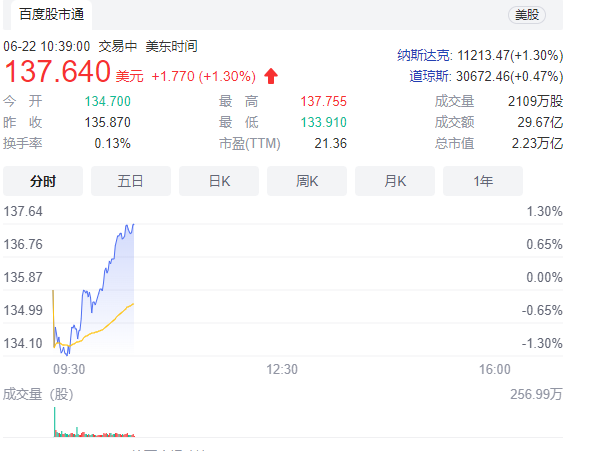Click the 12:30 time axis label
Viewport: 593px width, 451px height.
click(282, 369)
